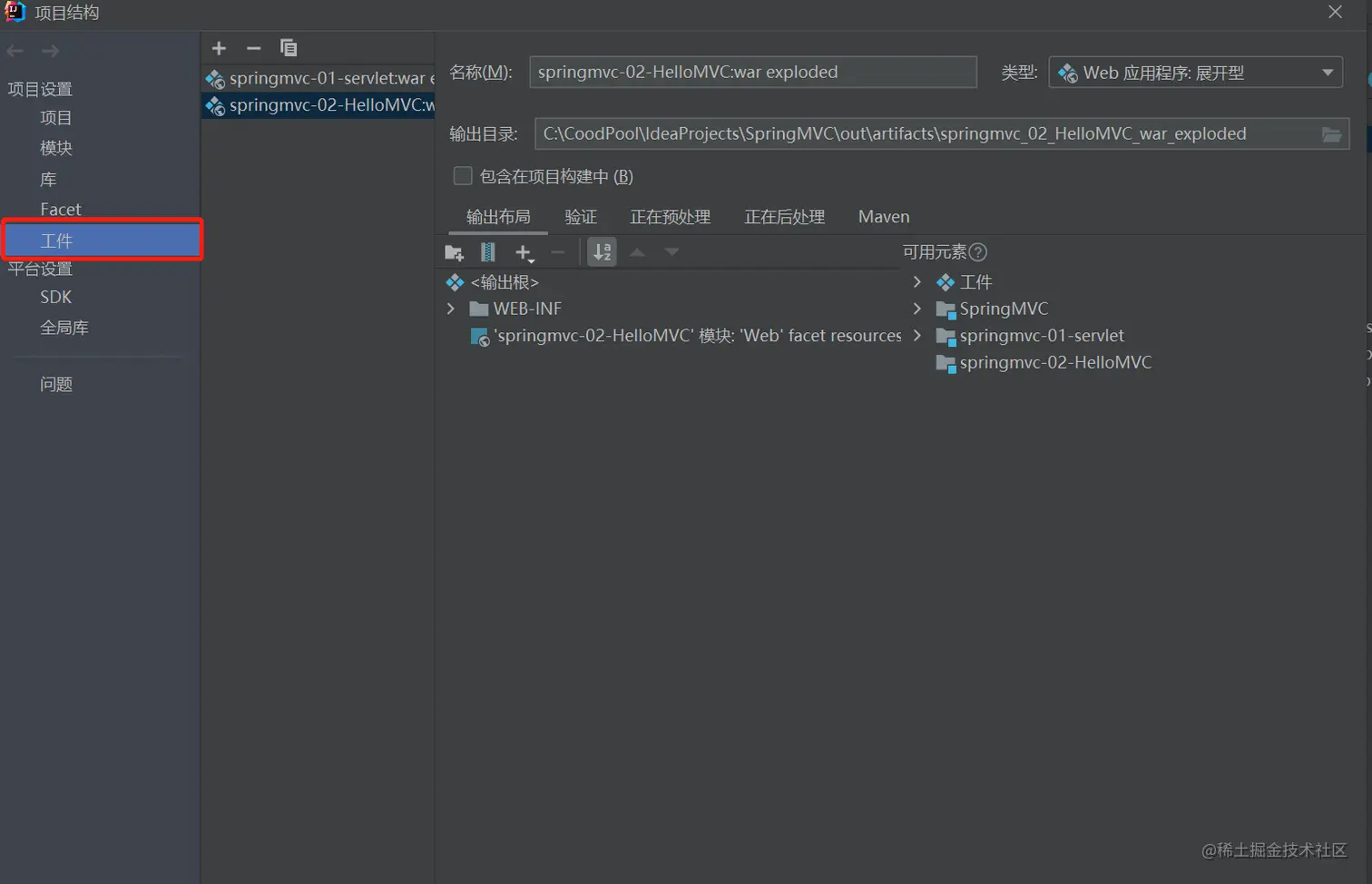Switch to 正在预处理 tab
The image size is (1372, 884).
(x=671, y=217)
